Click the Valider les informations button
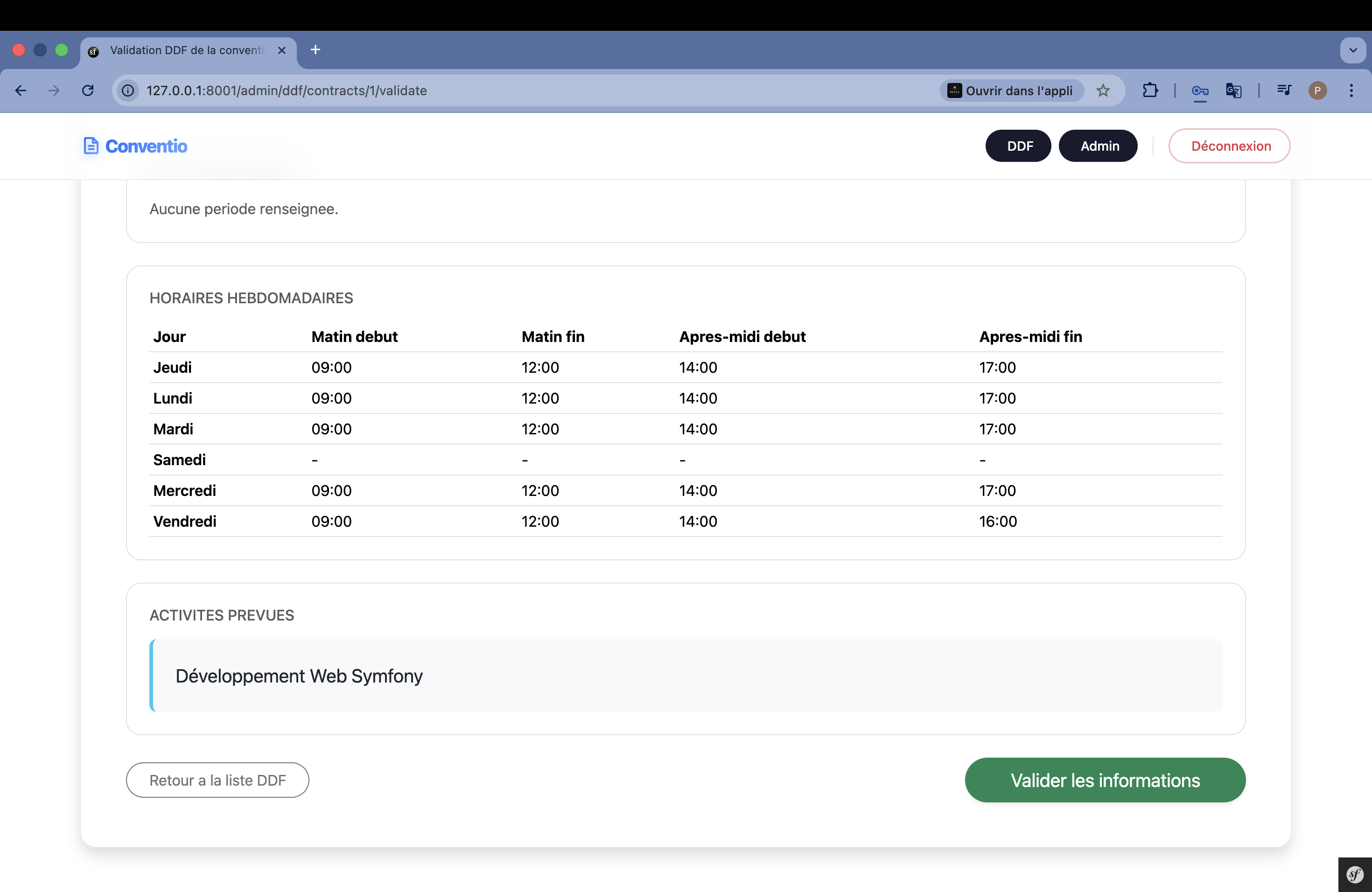The width and height of the screenshot is (1372, 892). click(x=1105, y=780)
